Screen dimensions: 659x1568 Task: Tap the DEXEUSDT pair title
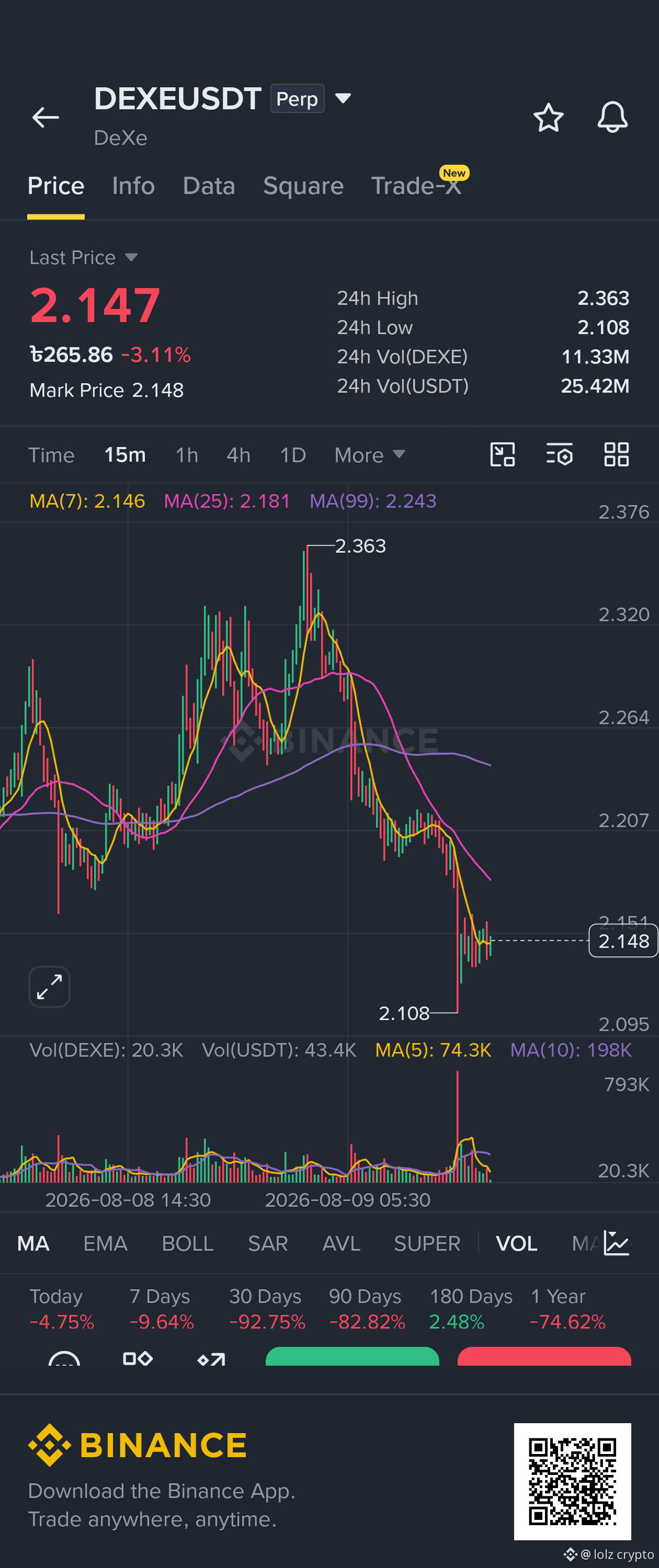coord(178,99)
